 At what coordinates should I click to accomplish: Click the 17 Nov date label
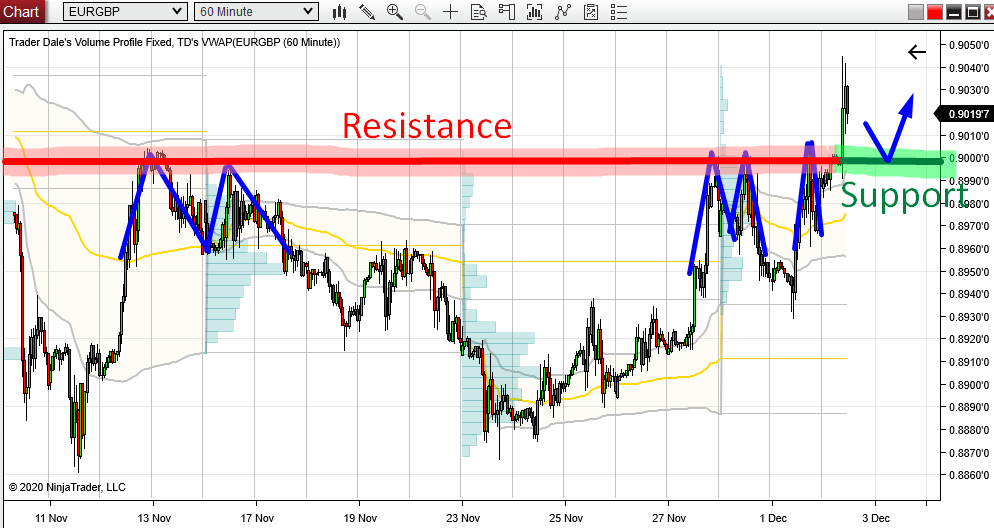[257, 518]
